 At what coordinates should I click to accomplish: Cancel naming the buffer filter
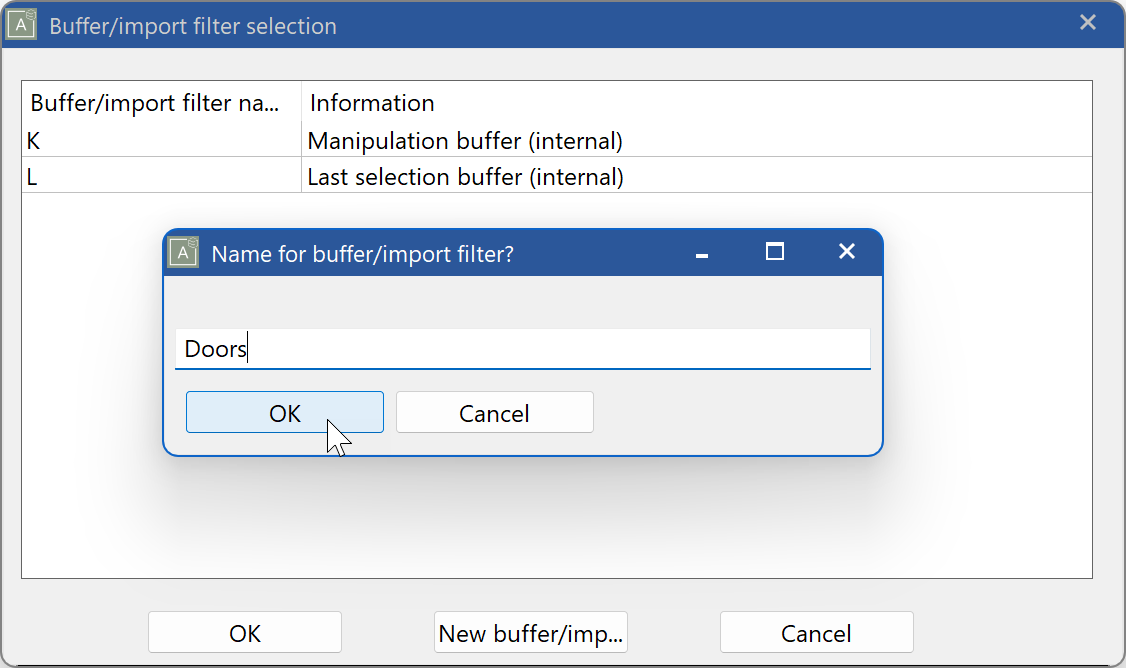click(x=494, y=412)
